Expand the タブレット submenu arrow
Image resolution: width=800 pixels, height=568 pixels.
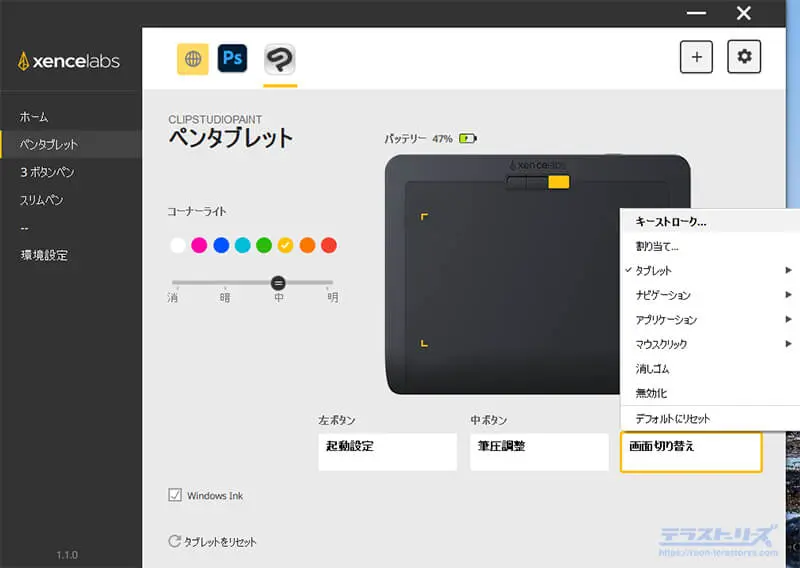pyautogui.click(x=788, y=270)
